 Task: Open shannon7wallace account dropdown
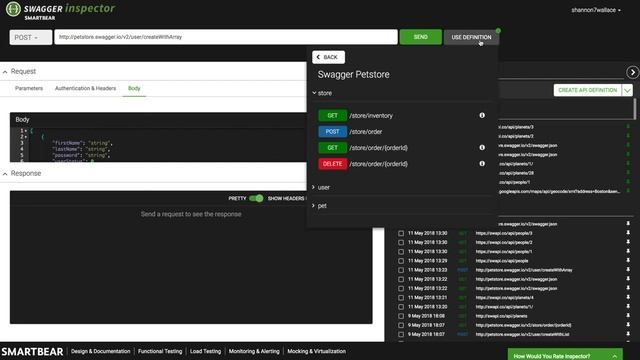(596, 10)
